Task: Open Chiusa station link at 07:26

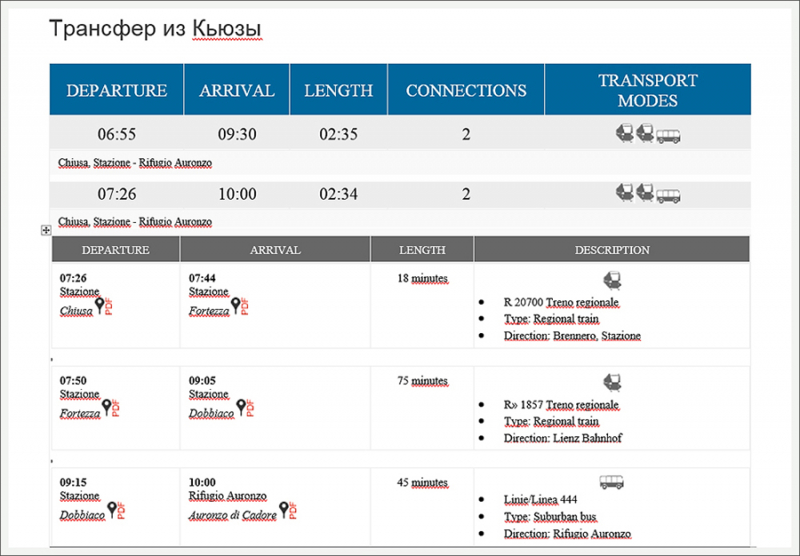Action: (77, 311)
